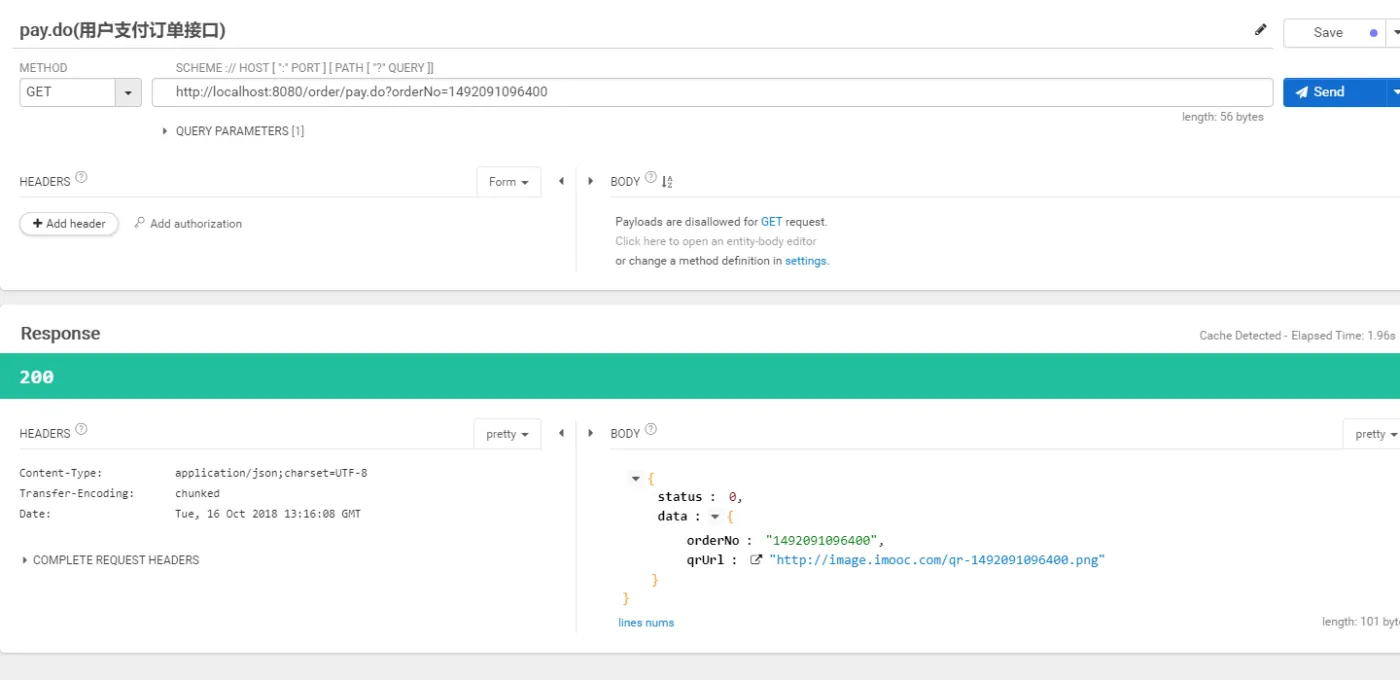This screenshot has height=680, width=1400.
Task: Click the Date header value
Action: (x=268, y=514)
